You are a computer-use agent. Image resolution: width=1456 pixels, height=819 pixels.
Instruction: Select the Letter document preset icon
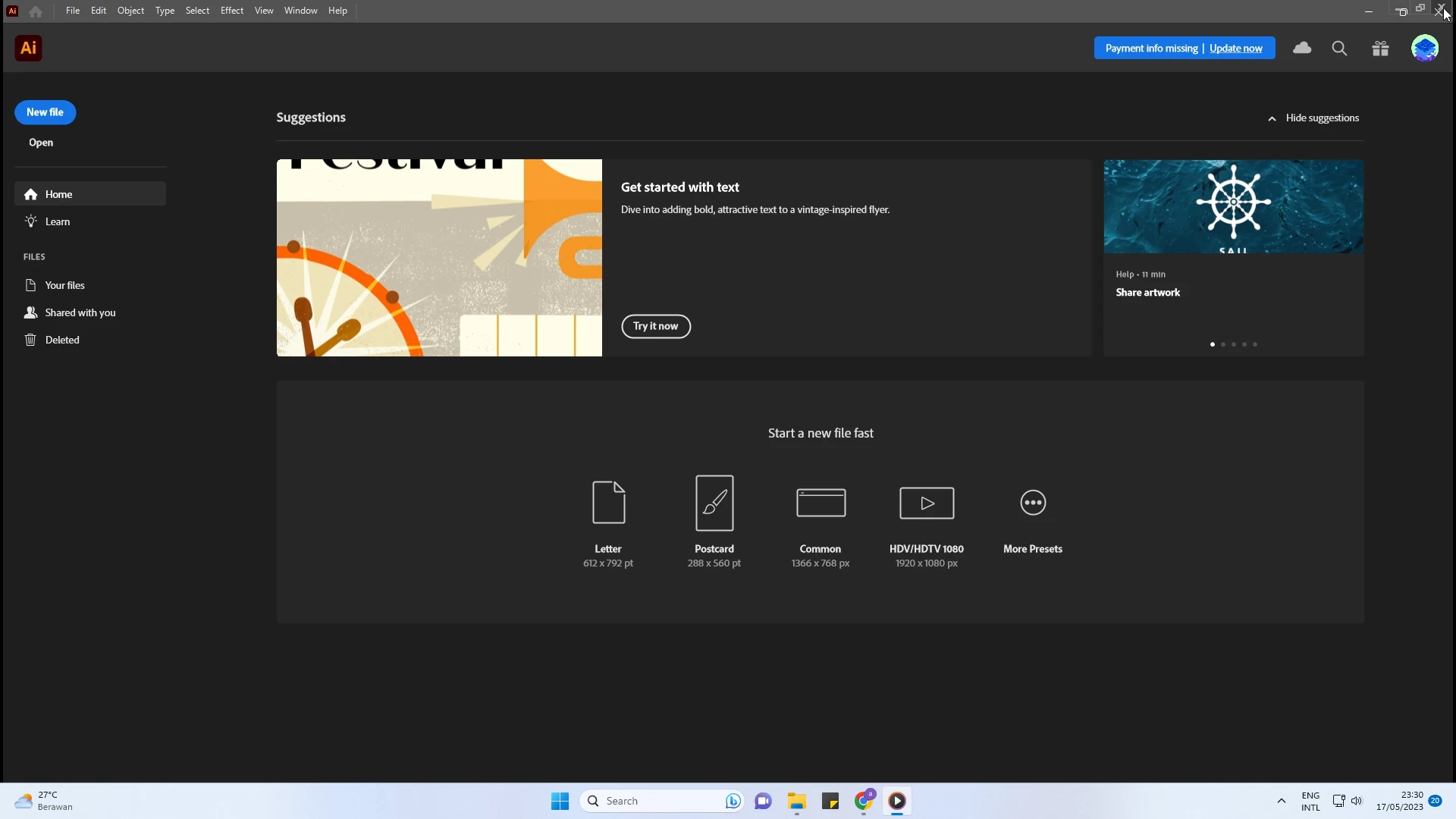point(608,502)
